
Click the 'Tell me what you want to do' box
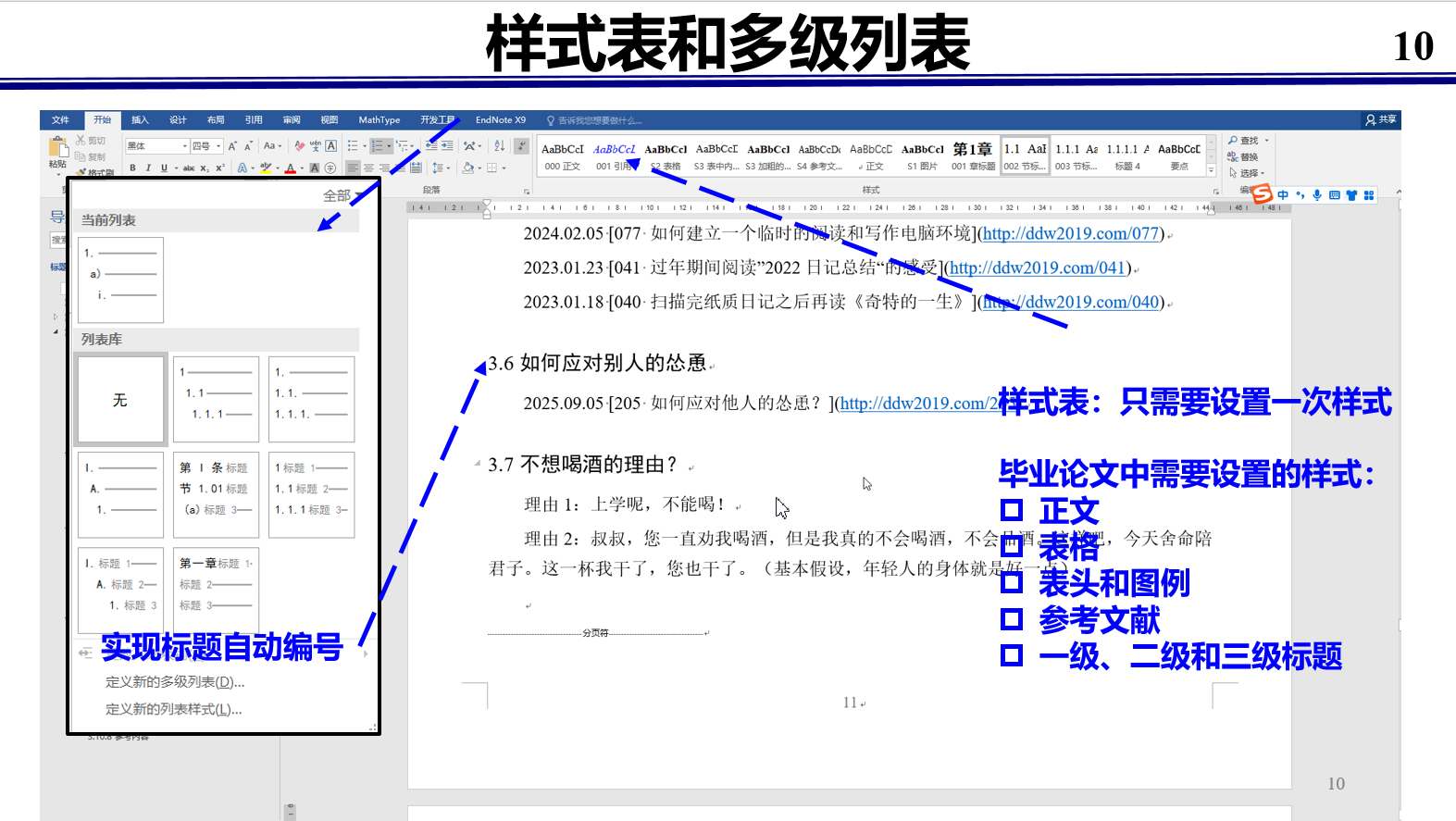click(x=594, y=120)
